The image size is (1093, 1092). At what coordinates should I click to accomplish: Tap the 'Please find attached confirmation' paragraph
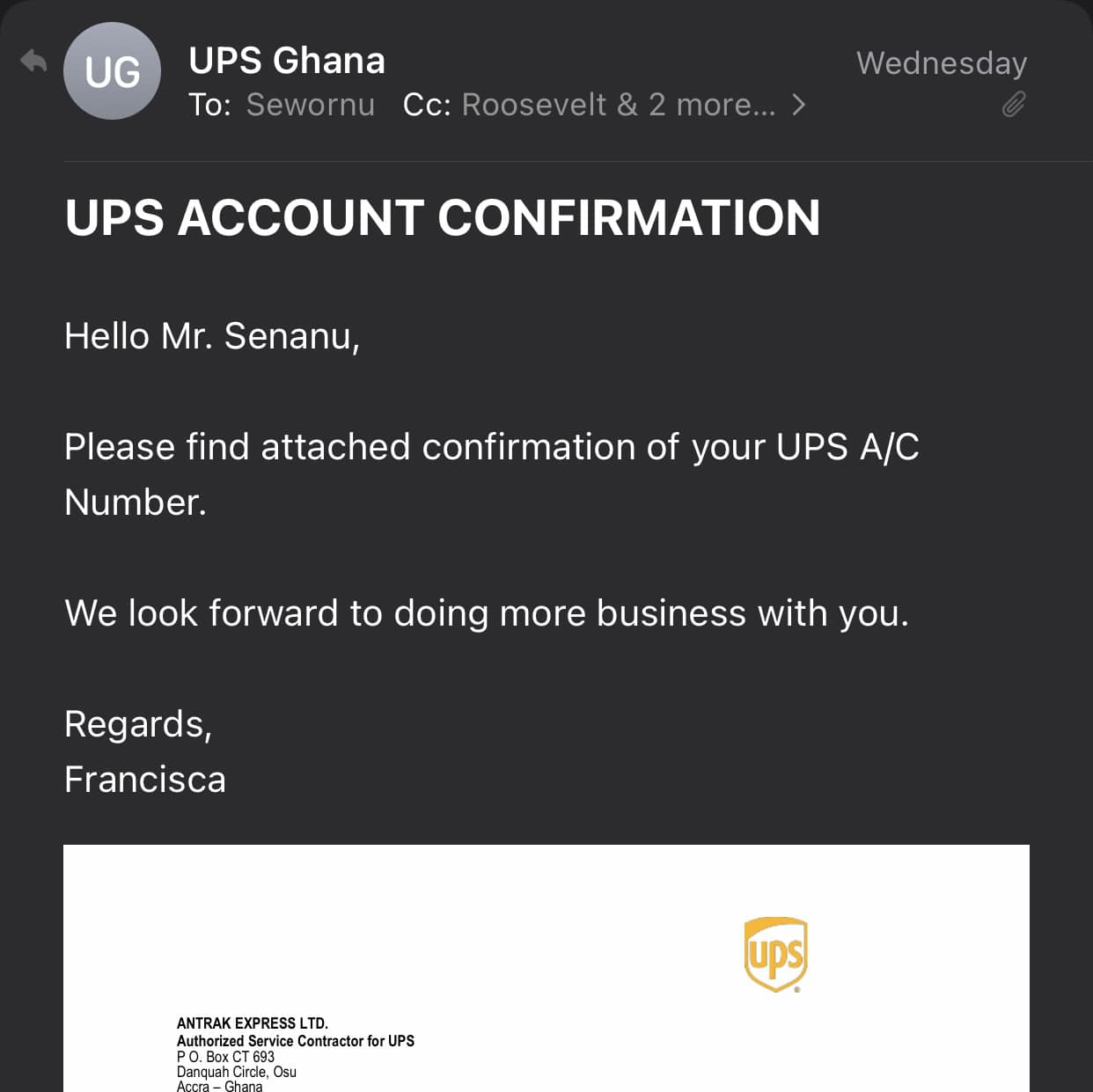tap(492, 474)
